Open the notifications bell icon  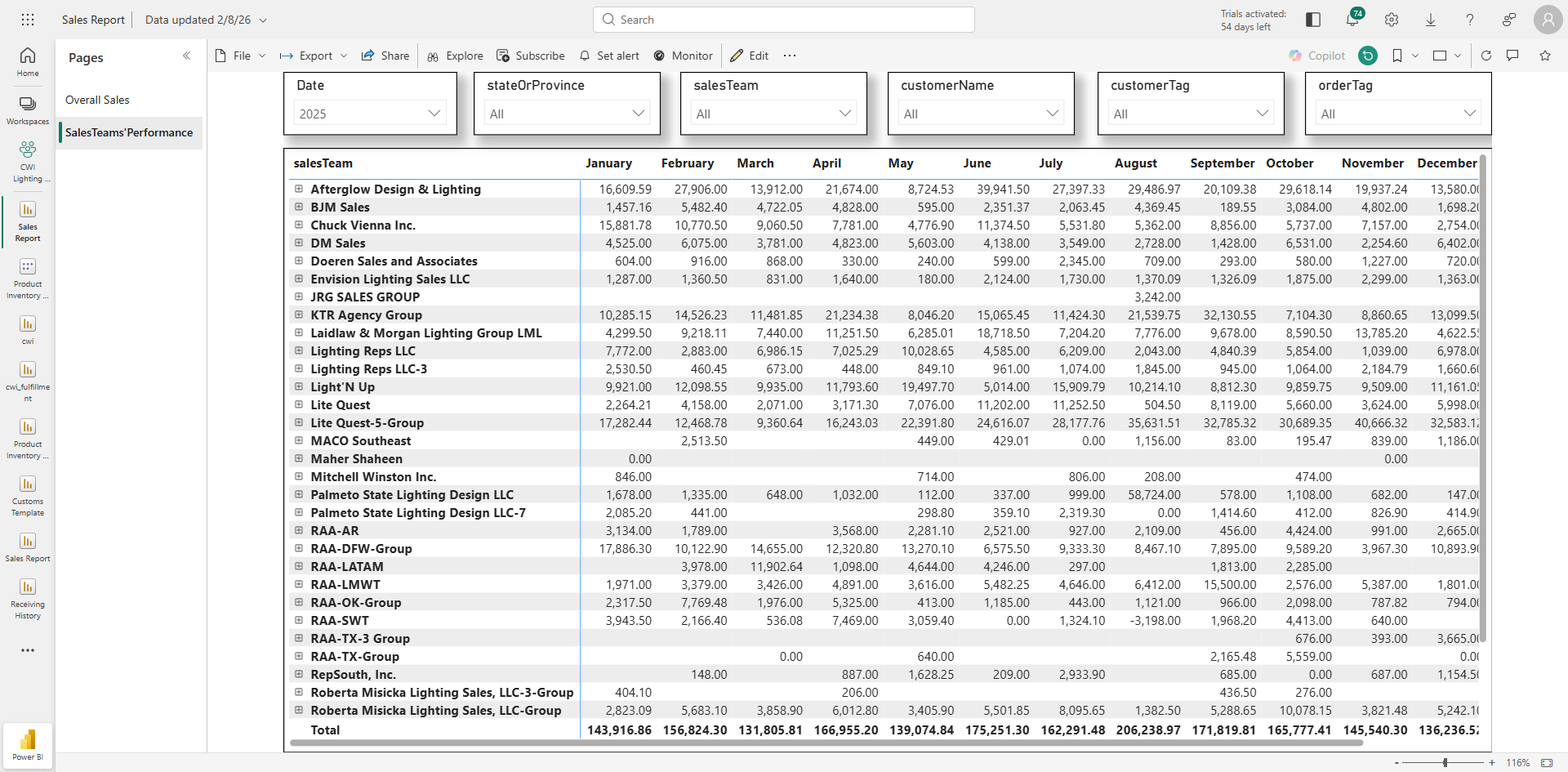1352,20
